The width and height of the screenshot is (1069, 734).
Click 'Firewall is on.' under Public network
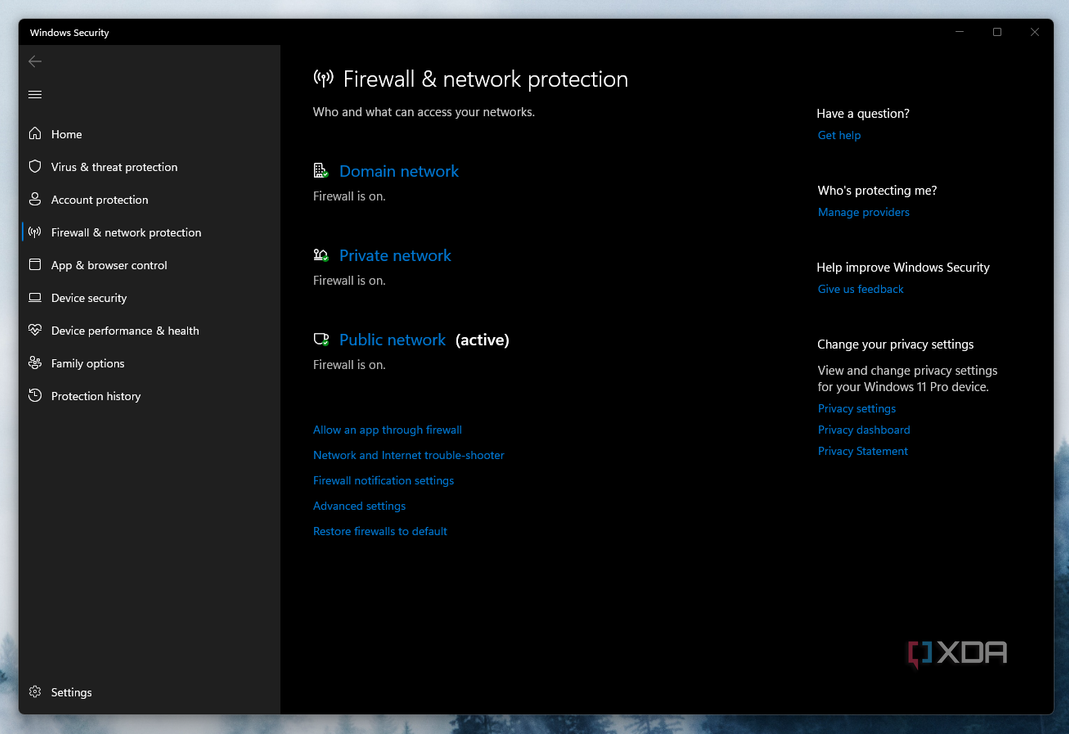pyautogui.click(x=349, y=365)
